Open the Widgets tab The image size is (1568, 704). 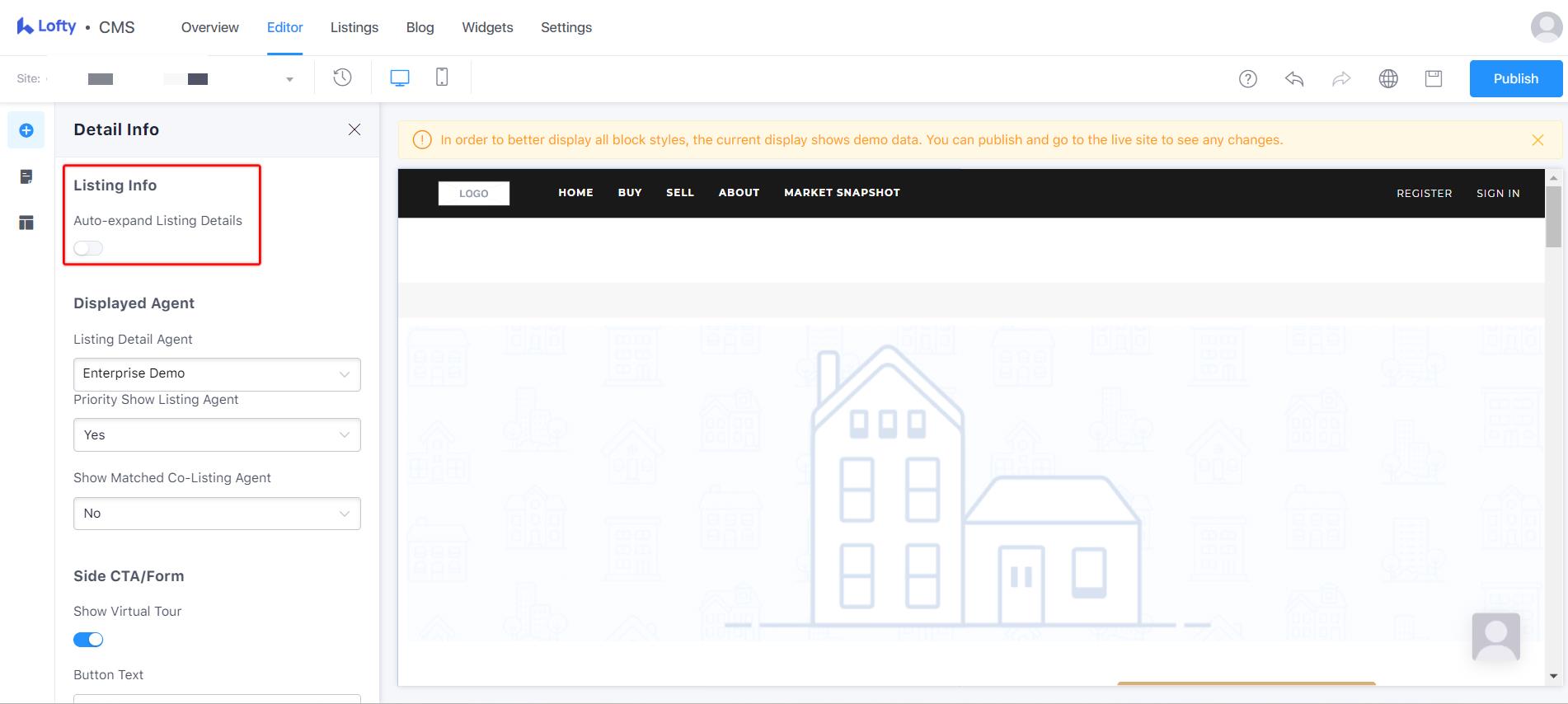pyautogui.click(x=487, y=27)
